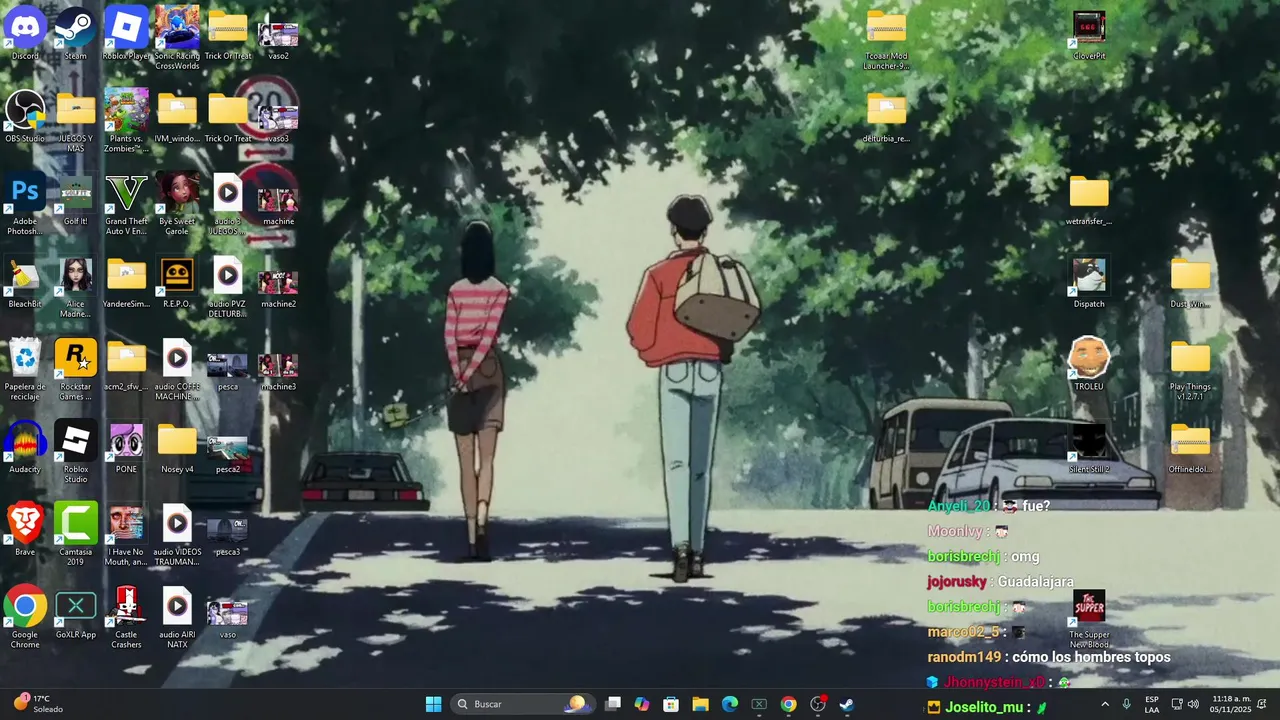
Task: Open Task View from the taskbar
Action: (614, 704)
